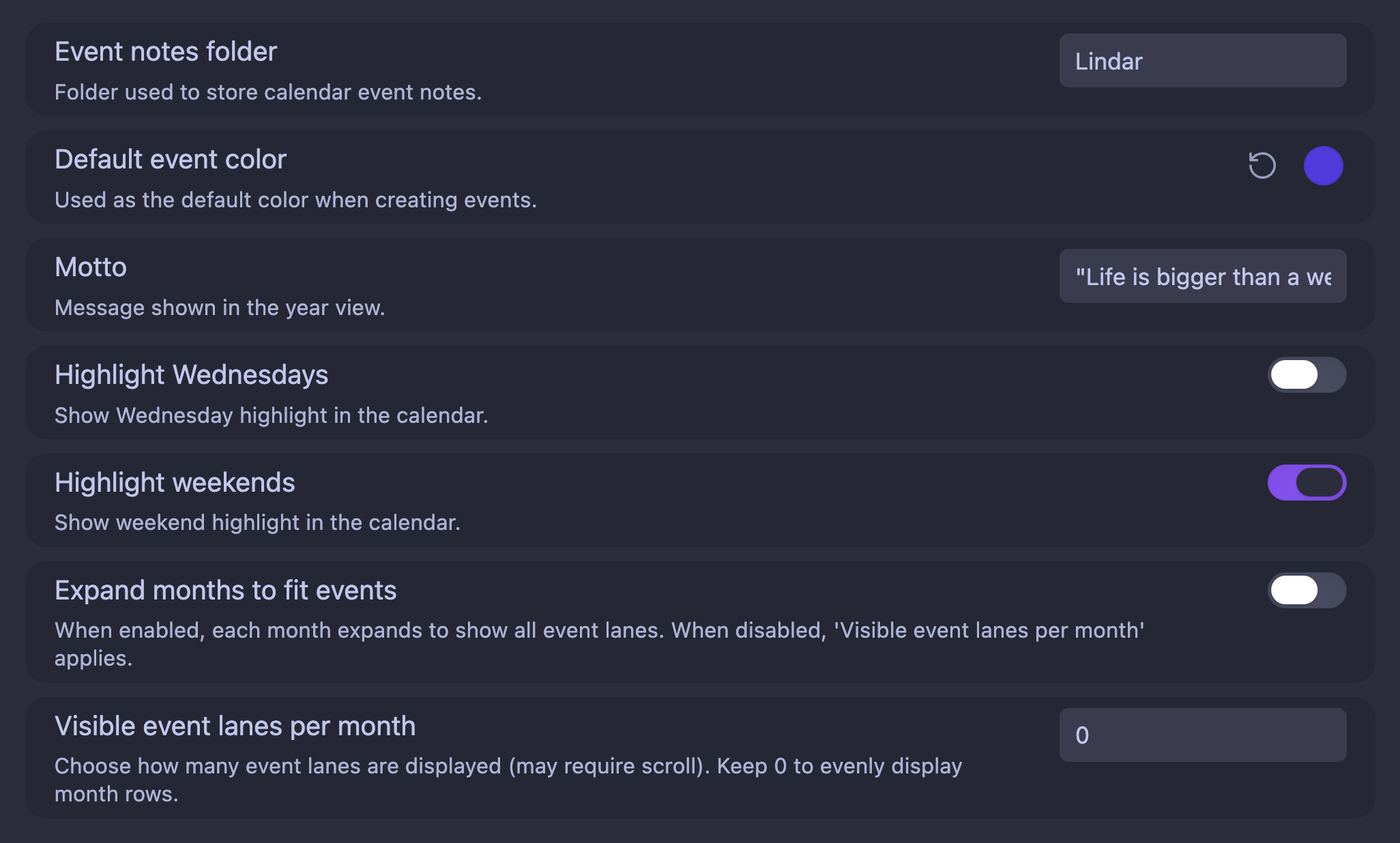
Task: Select the Event notes folder heading
Action: pyautogui.click(x=166, y=52)
